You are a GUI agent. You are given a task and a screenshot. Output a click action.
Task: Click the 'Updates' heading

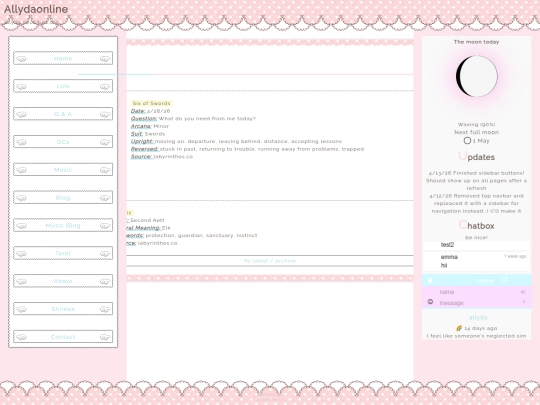pyautogui.click(x=477, y=157)
